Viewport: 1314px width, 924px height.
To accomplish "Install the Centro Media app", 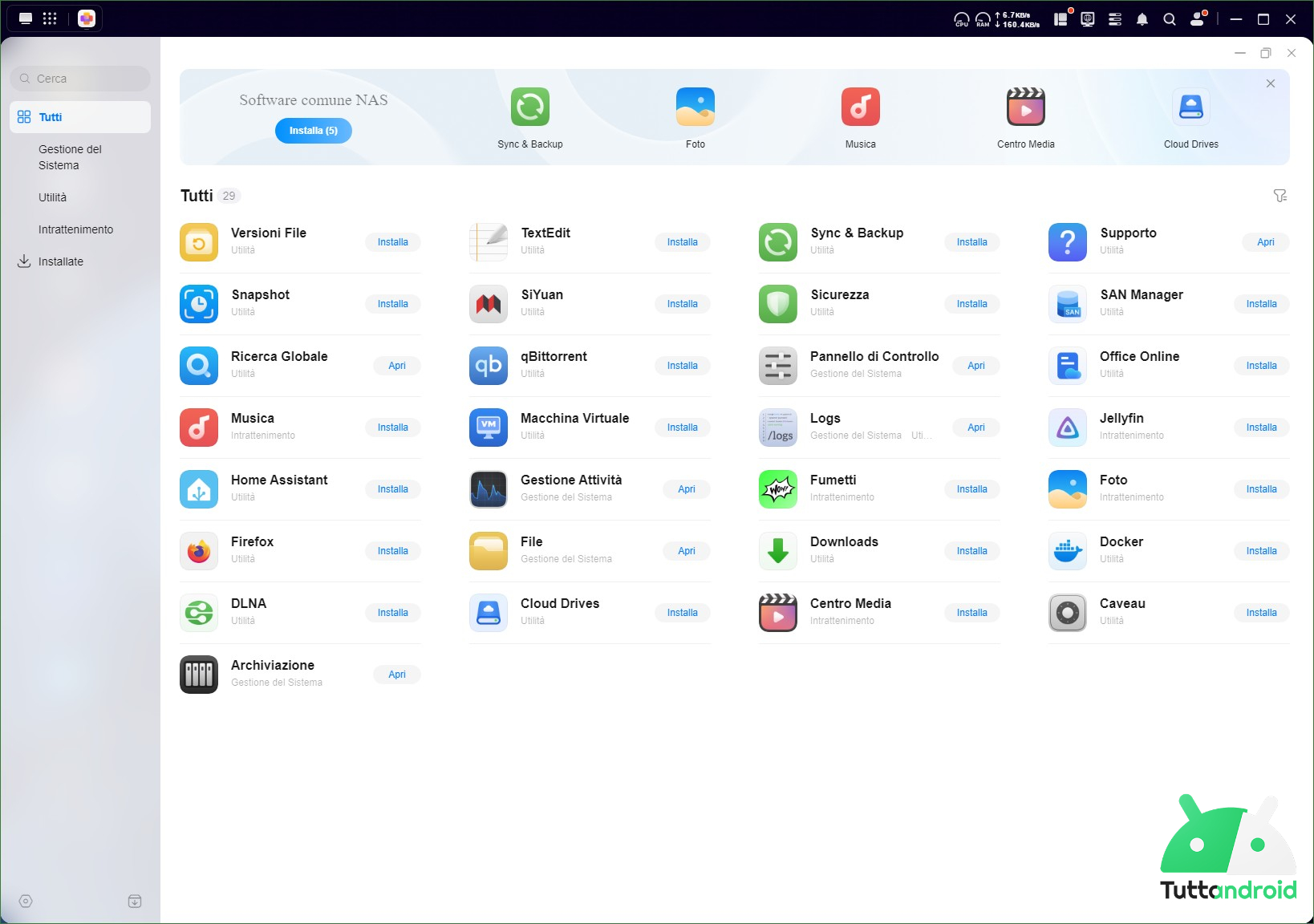I will tap(972, 613).
